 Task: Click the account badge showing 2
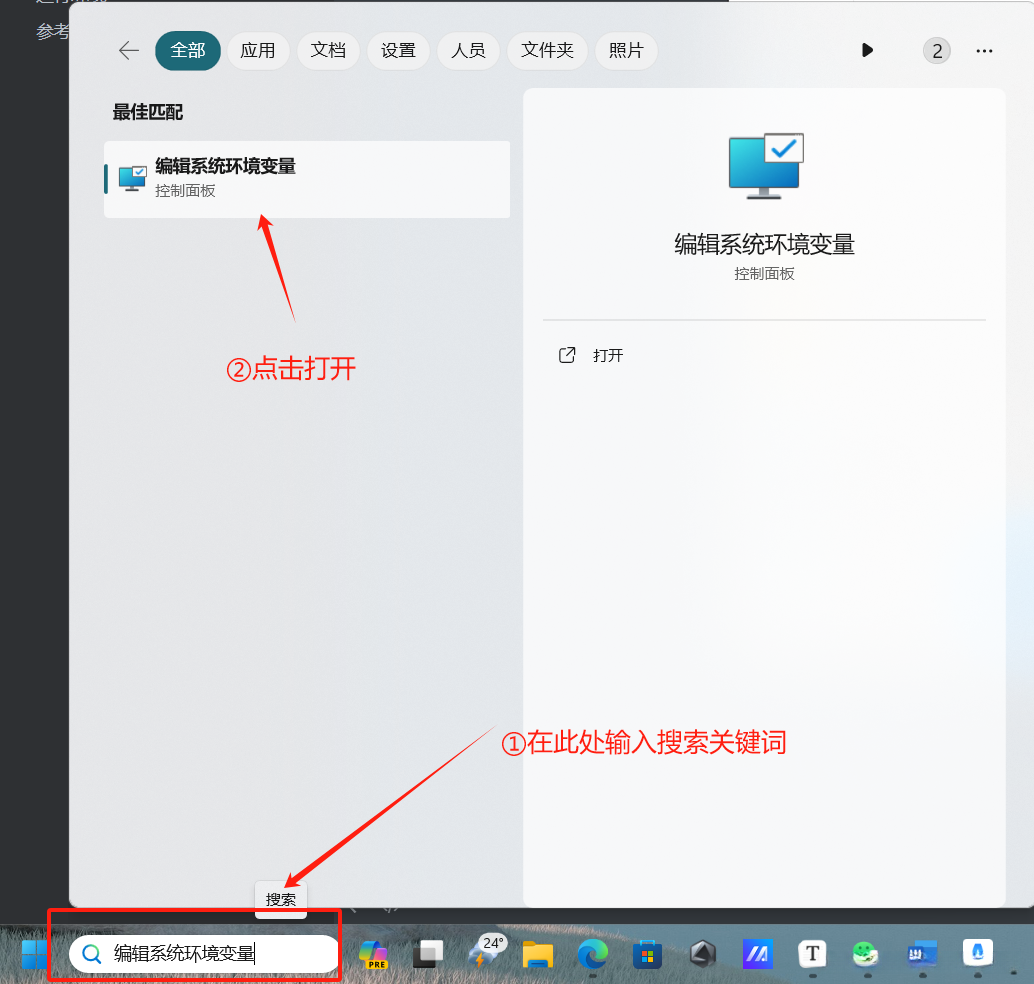[937, 50]
